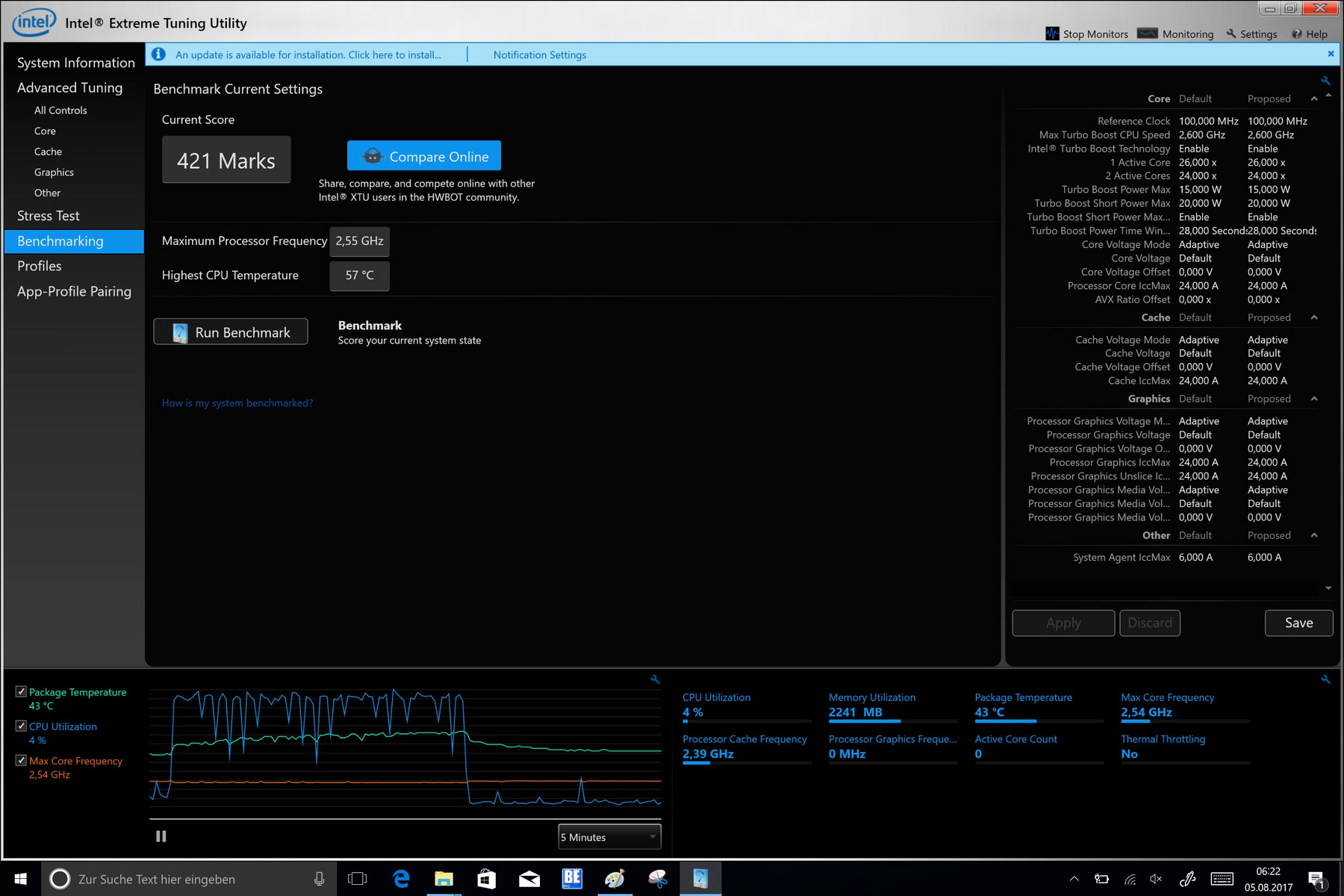Select Cache tuning page
Image resolution: width=1344 pixels, height=896 pixels.
pyautogui.click(x=48, y=152)
